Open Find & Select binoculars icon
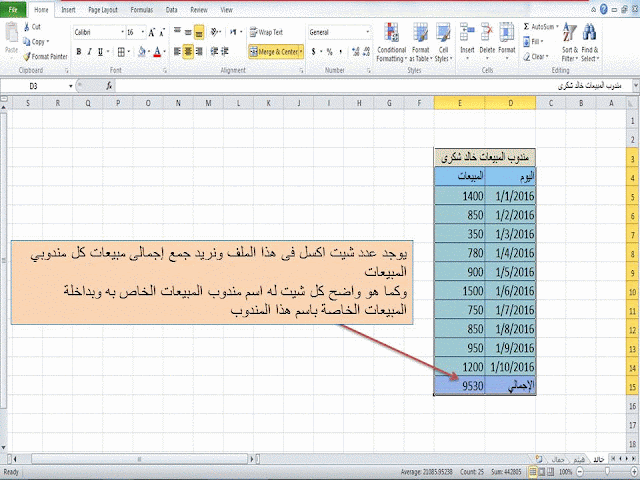 589,33
